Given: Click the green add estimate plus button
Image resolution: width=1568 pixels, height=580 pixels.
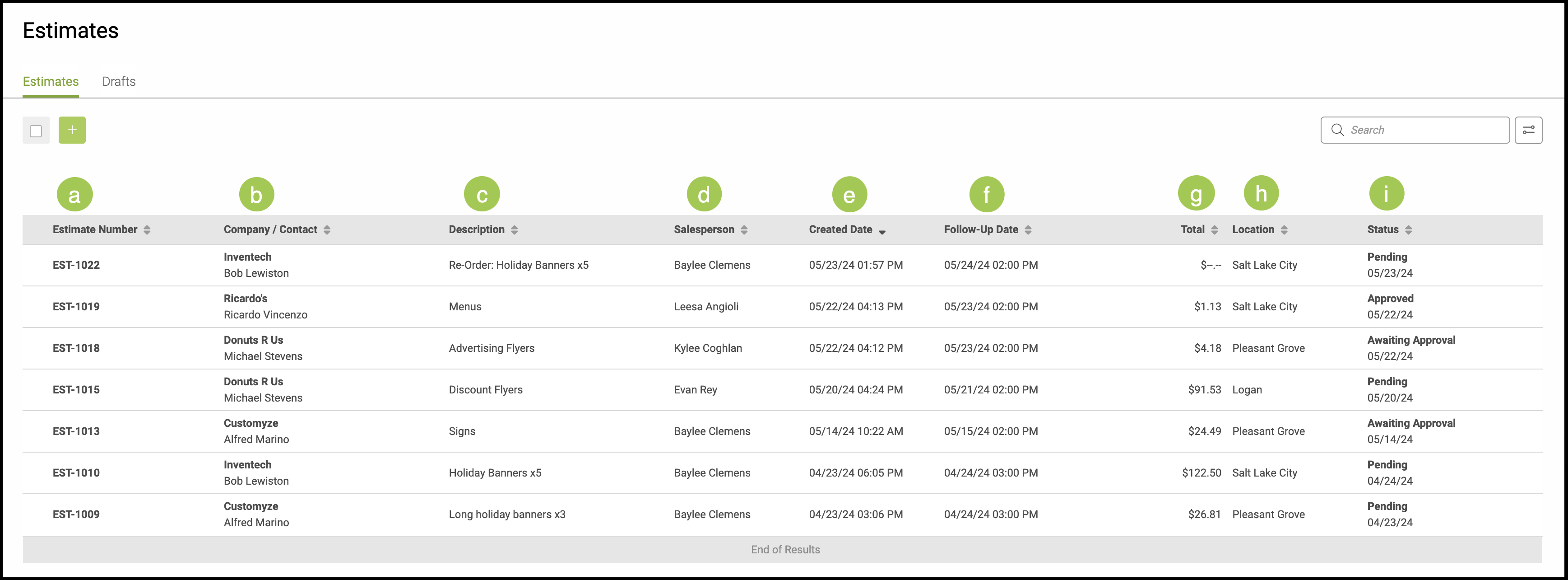Looking at the screenshot, I should click(x=72, y=131).
